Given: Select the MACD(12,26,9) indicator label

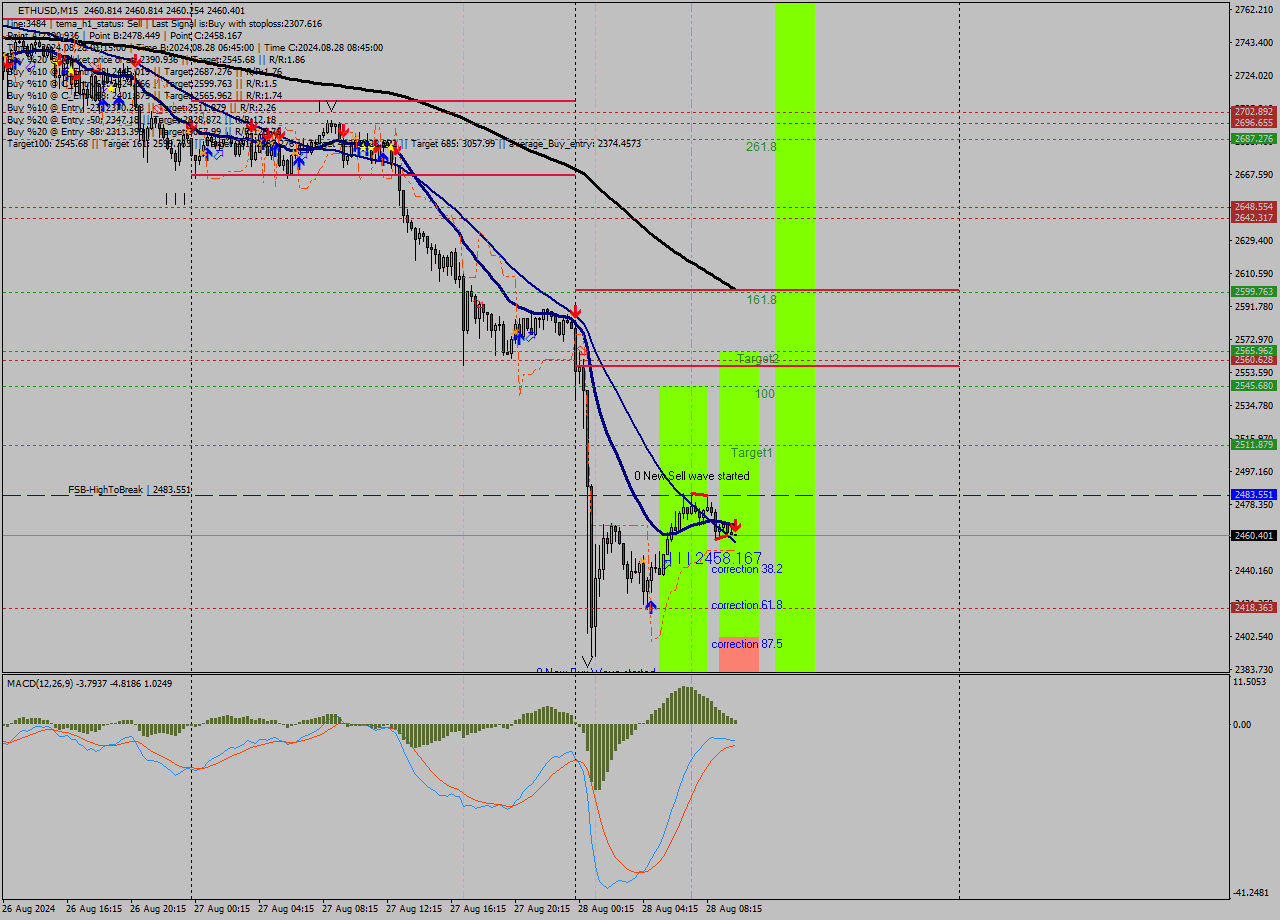Looking at the screenshot, I should (x=60, y=685).
